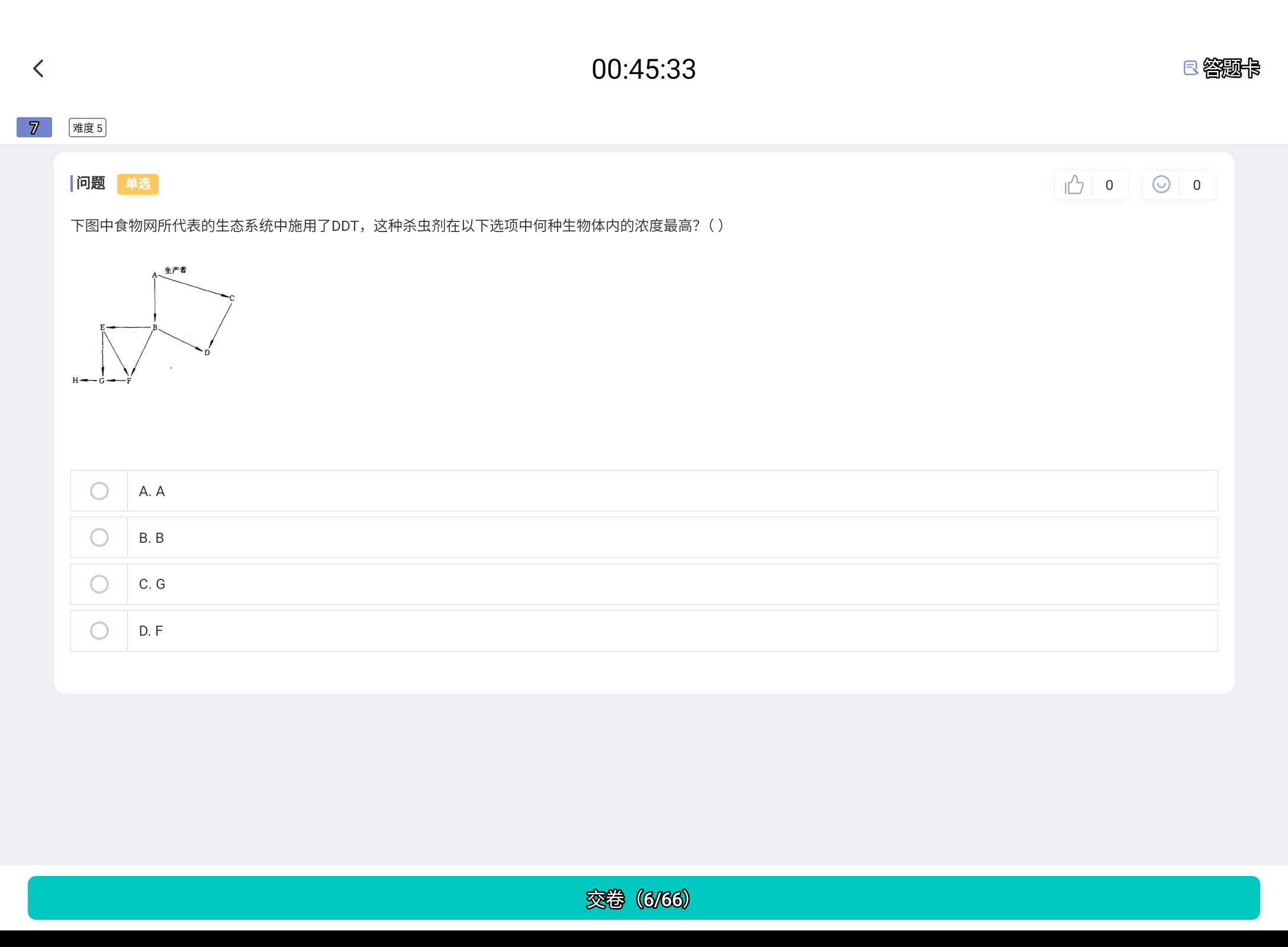Select radio button for option A. A
Screen dimensions: 1288x947
99,491
